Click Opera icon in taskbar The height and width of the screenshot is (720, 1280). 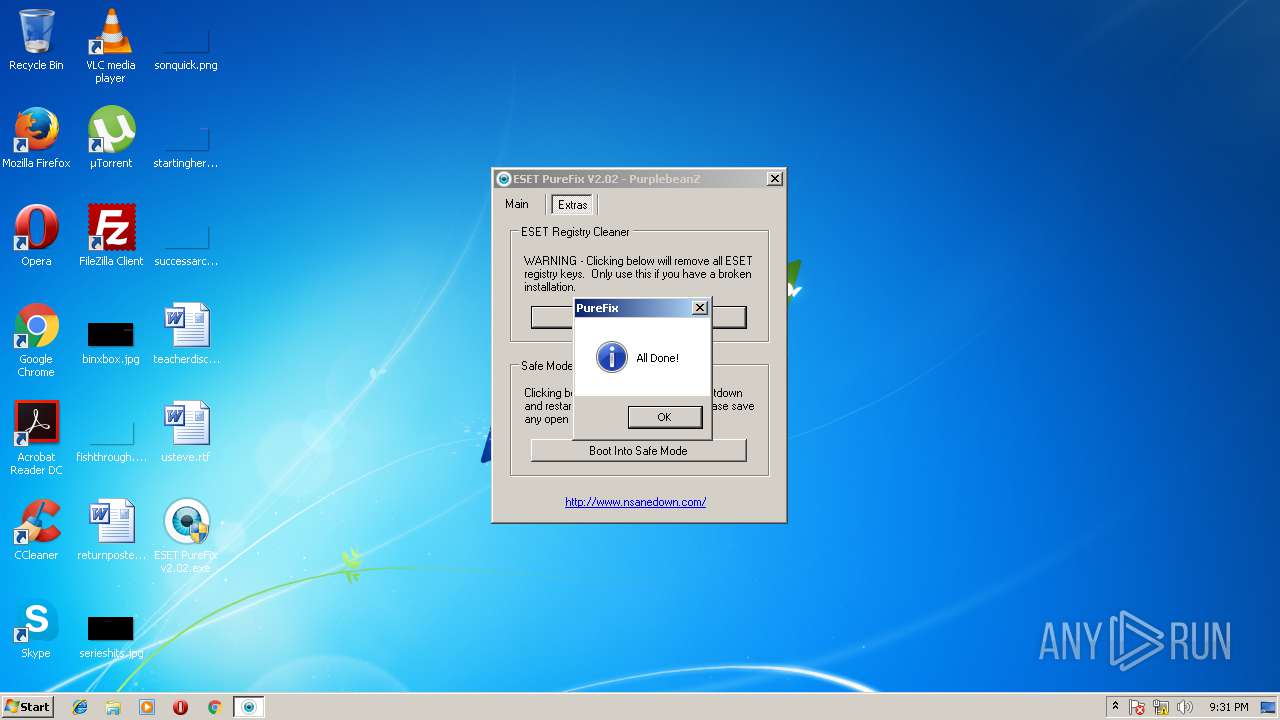point(180,707)
